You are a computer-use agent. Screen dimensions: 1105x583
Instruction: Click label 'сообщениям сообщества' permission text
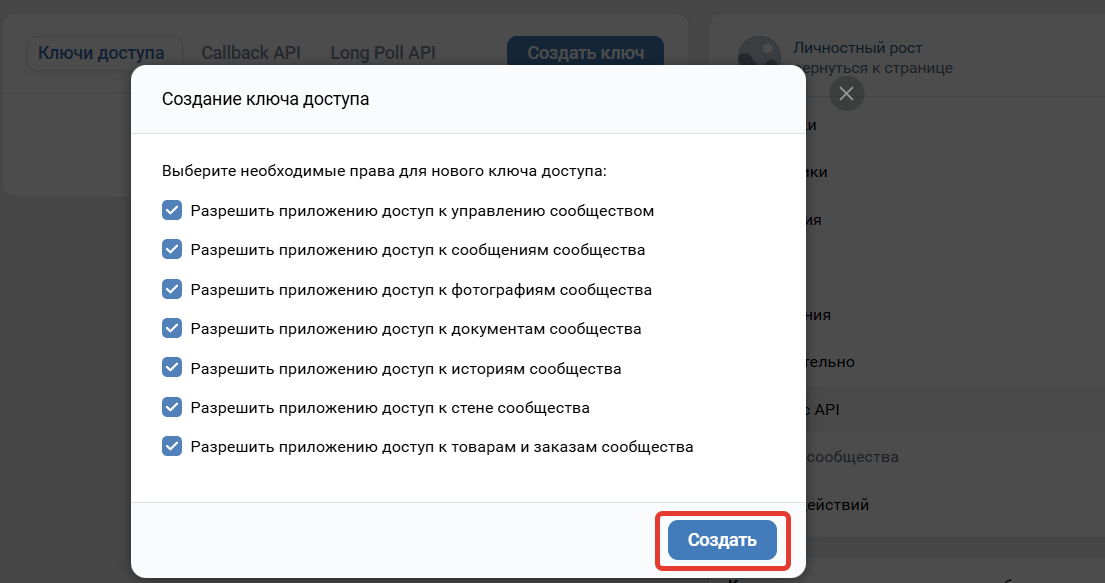548,250
